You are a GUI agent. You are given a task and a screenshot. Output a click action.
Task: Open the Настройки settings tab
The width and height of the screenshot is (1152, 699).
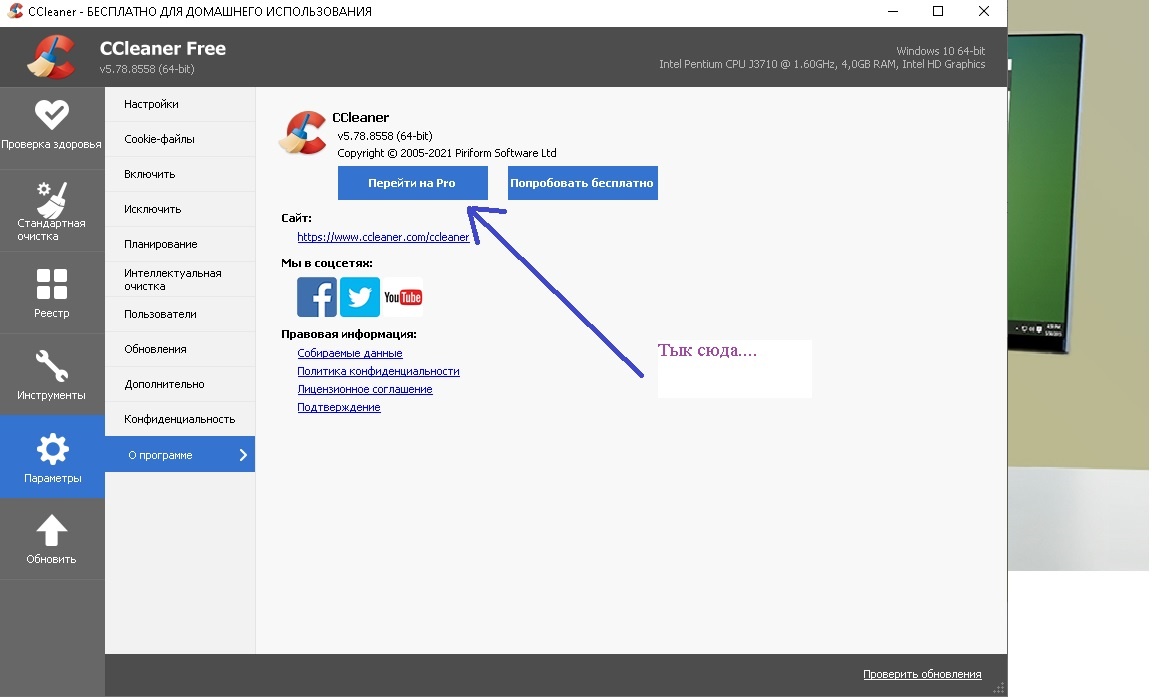point(180,104)
